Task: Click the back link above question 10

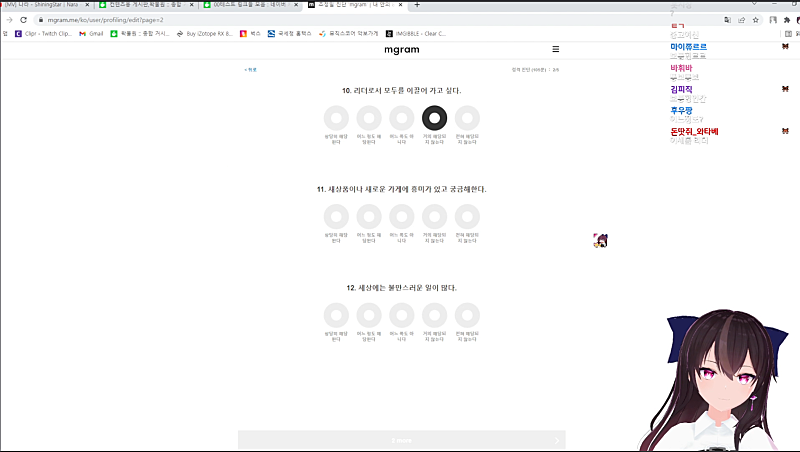Action: (251, 70)
